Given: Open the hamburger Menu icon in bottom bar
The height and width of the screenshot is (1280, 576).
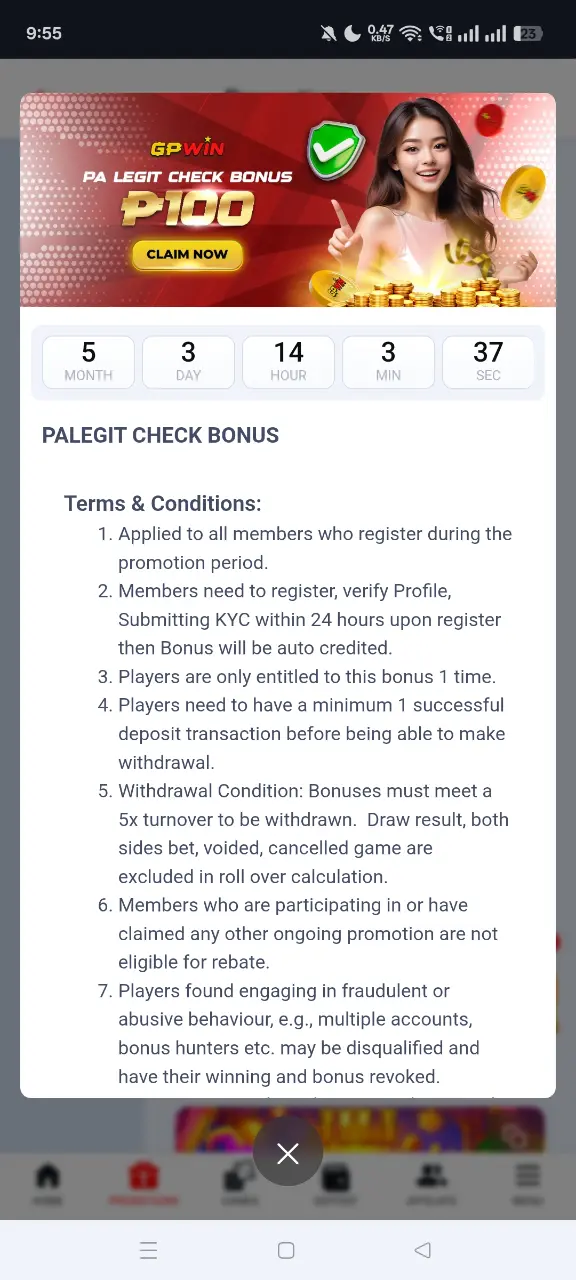Looking at the screenshot, I should [x=527, y=1184].
